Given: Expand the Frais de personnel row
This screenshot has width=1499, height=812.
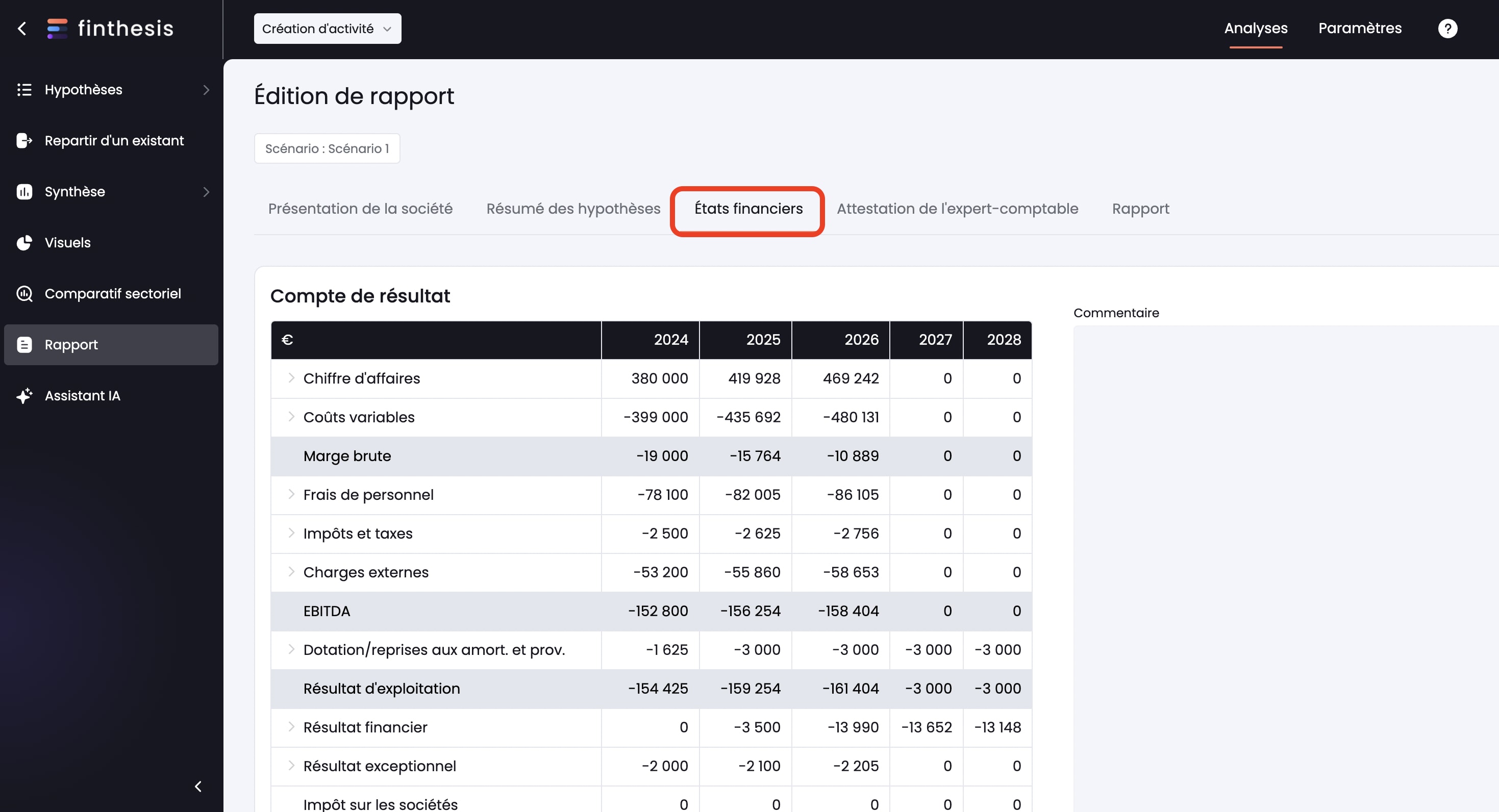Looking at the screenshot, I should [x=291, y=494].
